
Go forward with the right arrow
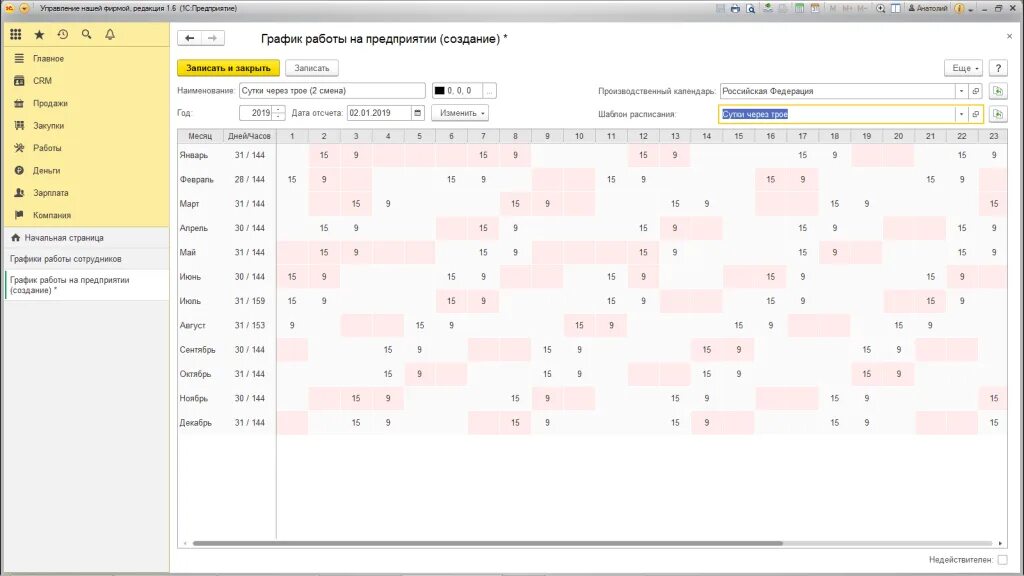[x=213, y=38]
